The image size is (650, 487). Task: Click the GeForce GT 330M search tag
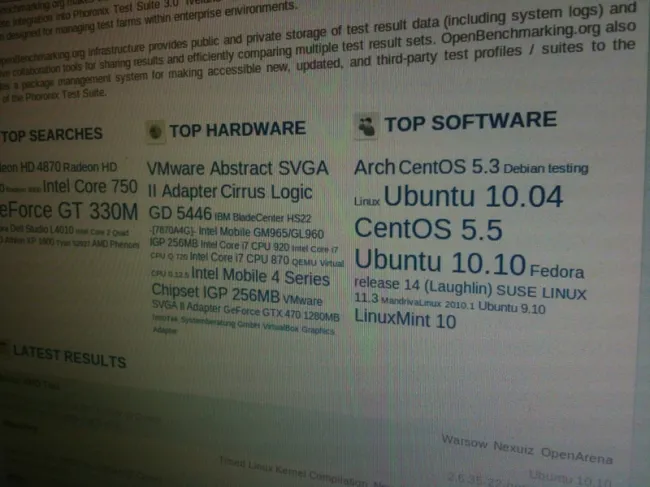click(x=68, y=210)
